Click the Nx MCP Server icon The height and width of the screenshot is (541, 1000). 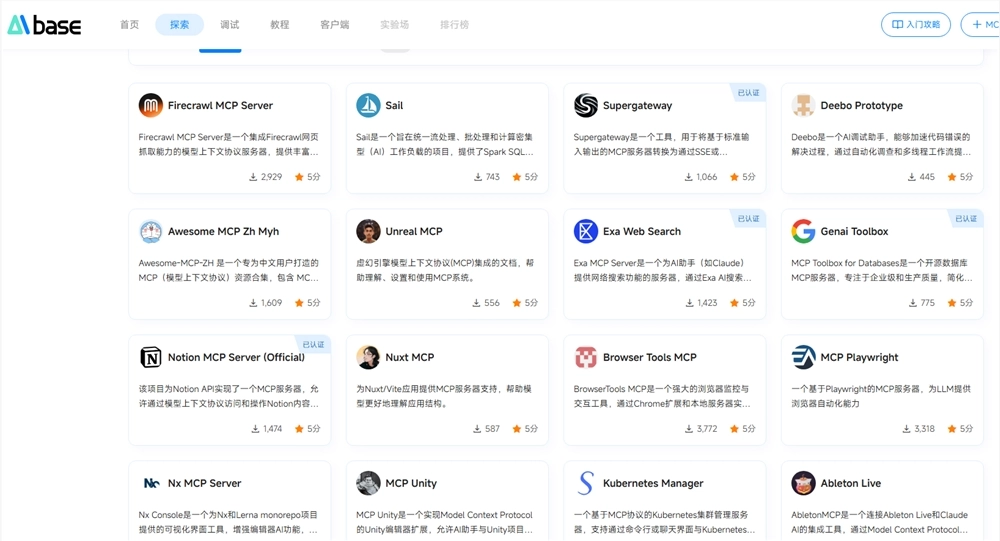(151, 483)
